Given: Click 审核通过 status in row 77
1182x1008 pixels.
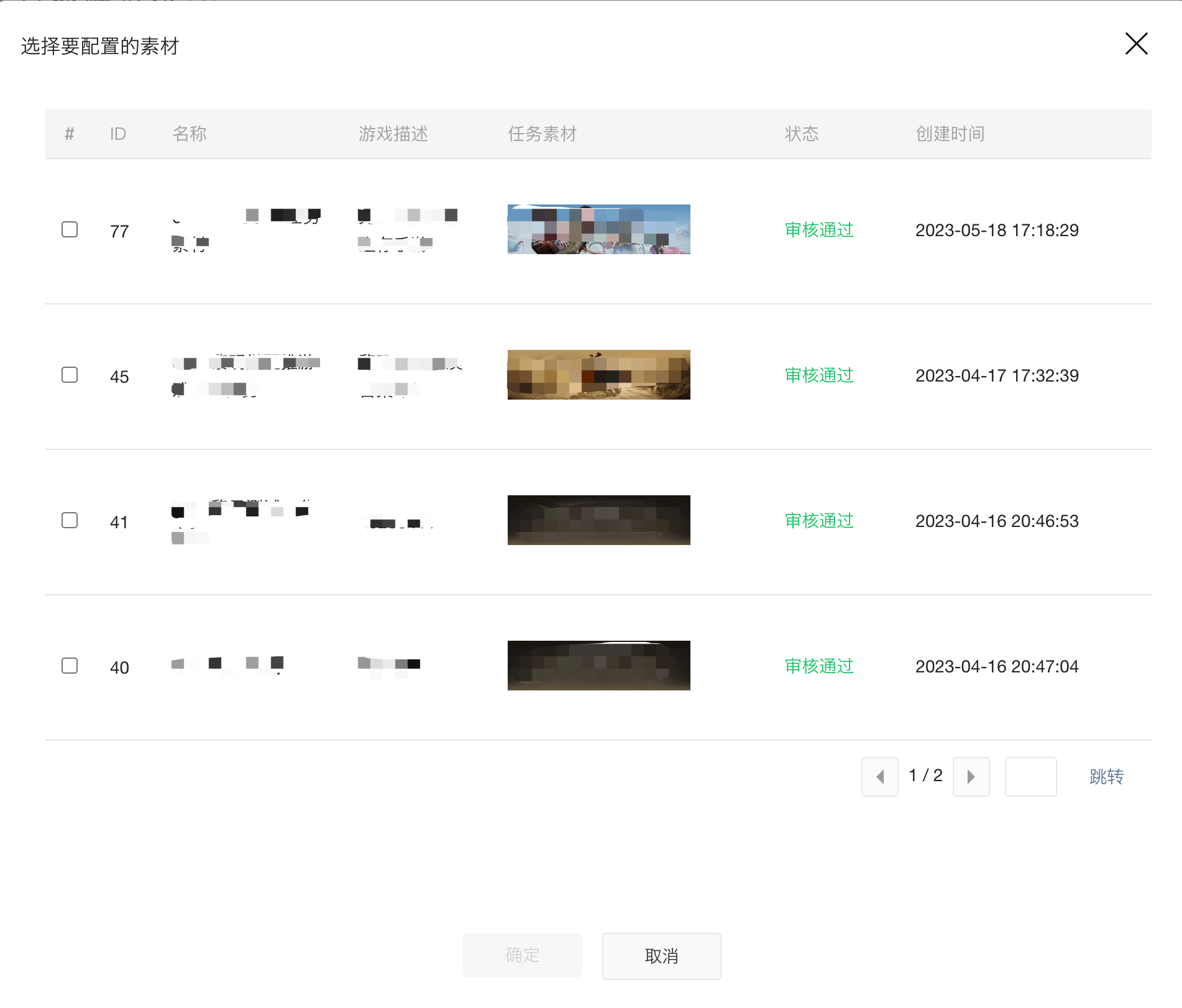Looking at the screenshot, I should (x=819, y=230).
